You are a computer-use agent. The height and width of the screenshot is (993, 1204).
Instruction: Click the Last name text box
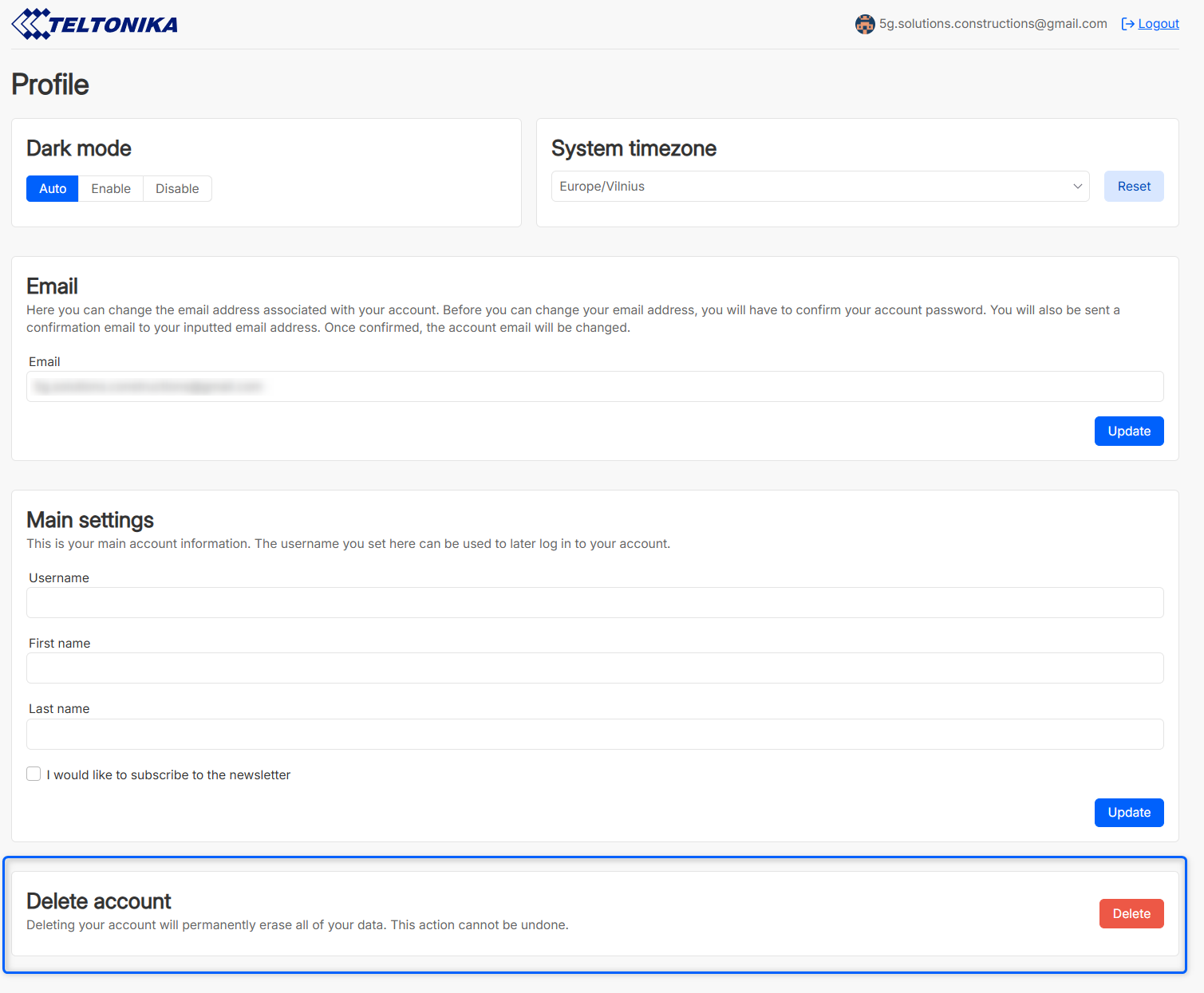[594, 735]
